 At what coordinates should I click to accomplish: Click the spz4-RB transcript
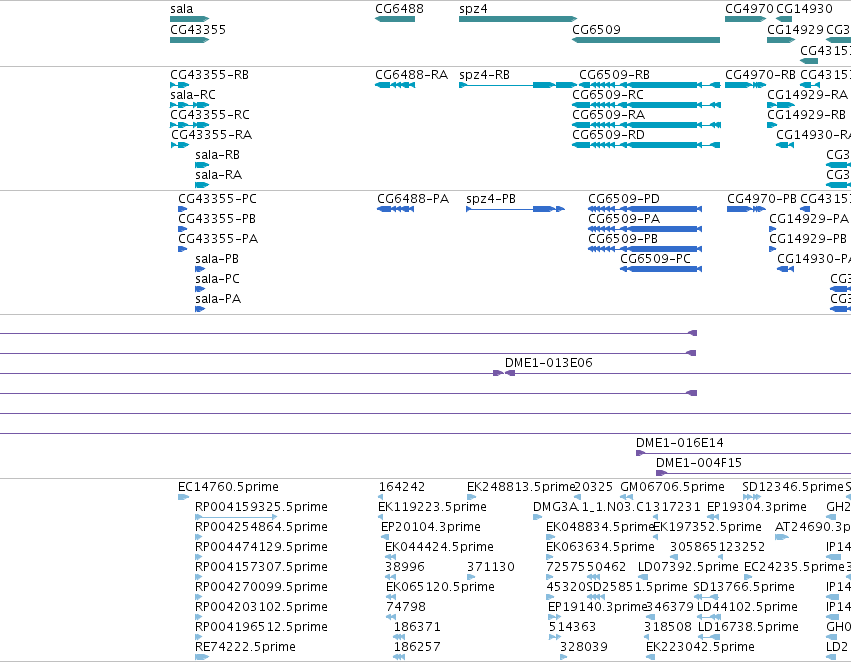click(x=518, y=85)
